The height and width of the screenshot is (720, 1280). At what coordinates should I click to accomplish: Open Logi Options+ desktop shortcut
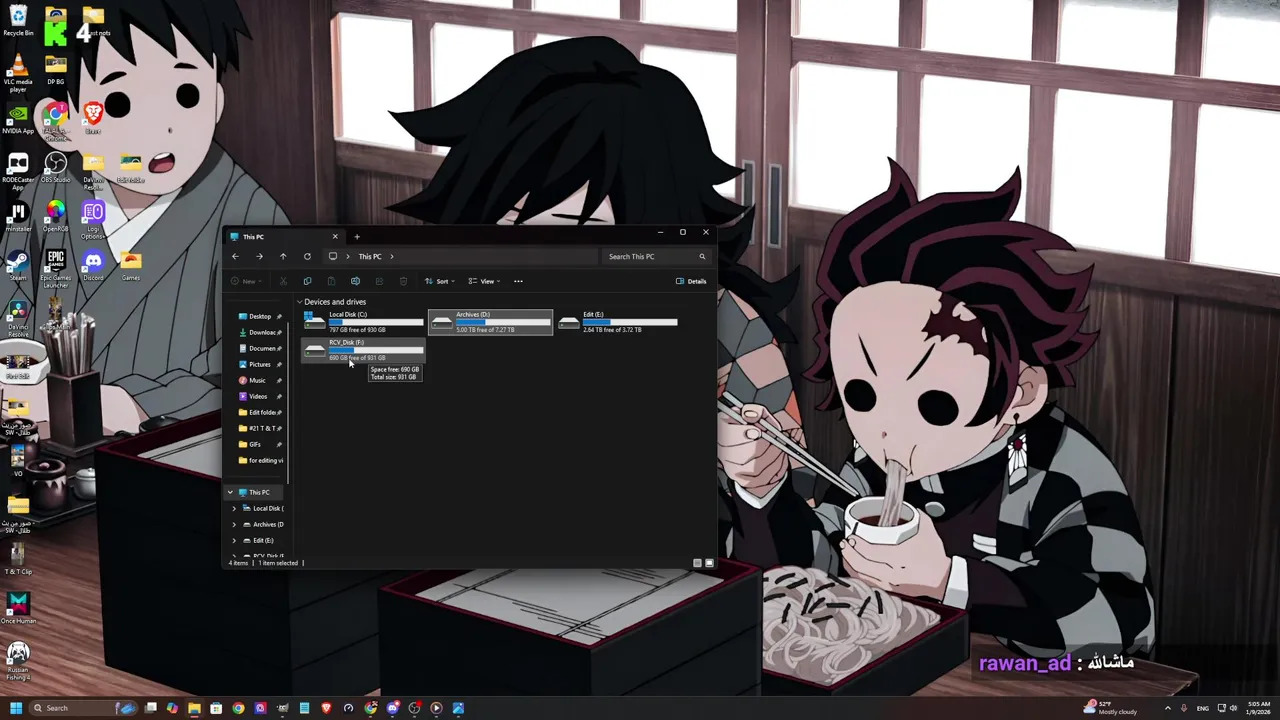93,221
